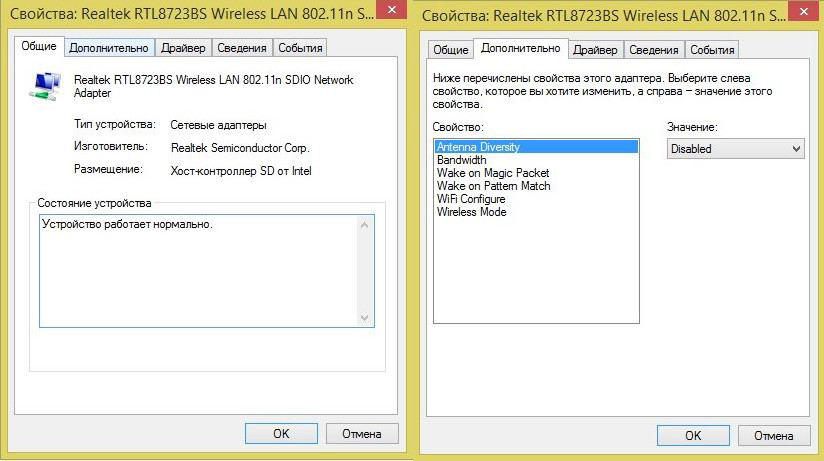Image resolution: width=824 pixels, height=461 pixels.
Task: Cancel with Отмена in the property list dialog
Action: click(773, 436)
